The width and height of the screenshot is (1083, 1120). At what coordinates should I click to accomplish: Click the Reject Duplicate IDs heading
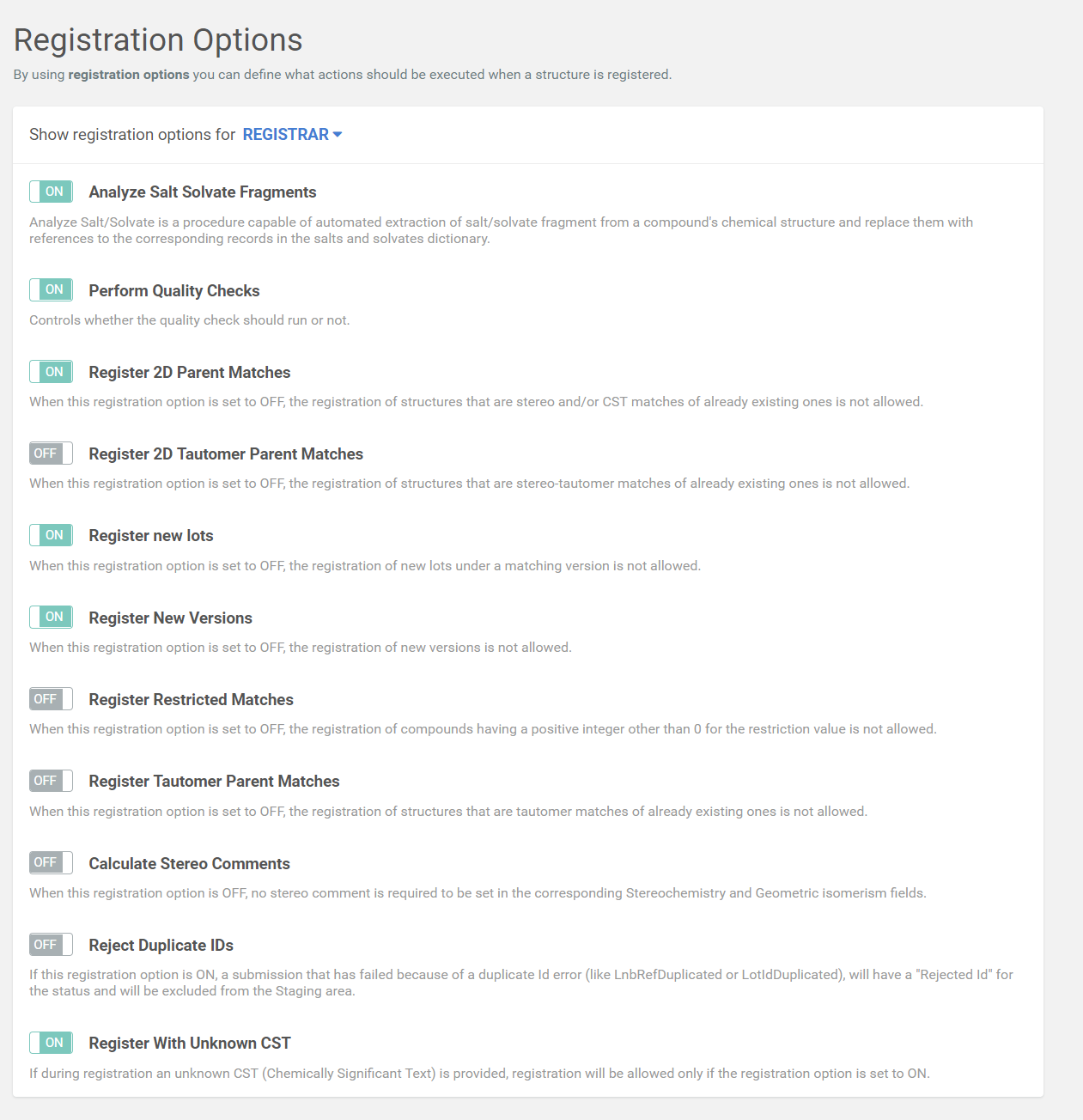pyautogui.click(x=161, y=945)
